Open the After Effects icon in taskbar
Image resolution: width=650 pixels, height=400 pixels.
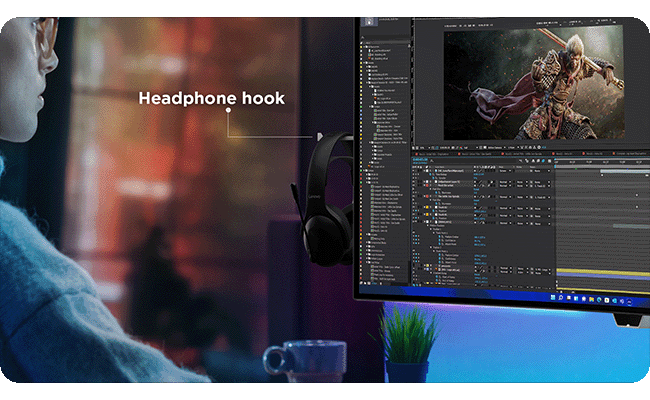(x=630, y=302)
